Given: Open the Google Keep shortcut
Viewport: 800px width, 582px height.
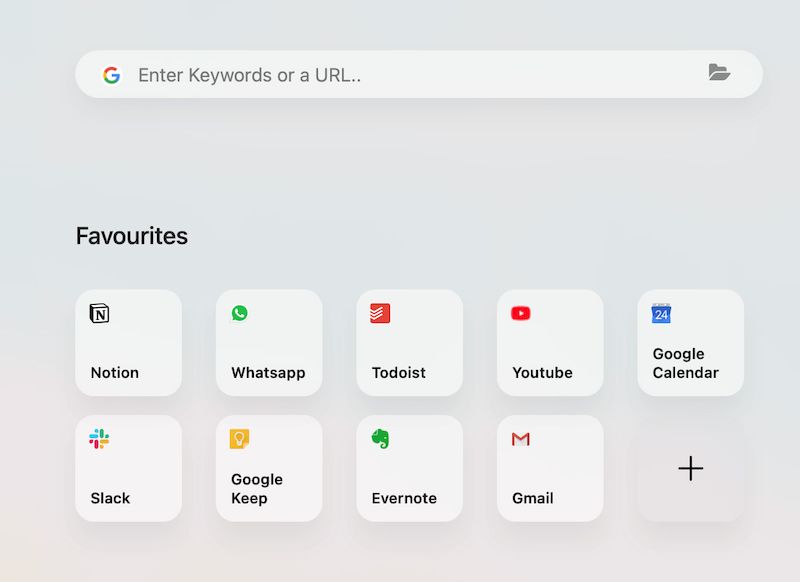Looking at the screenshot, I should click(268, 468).
